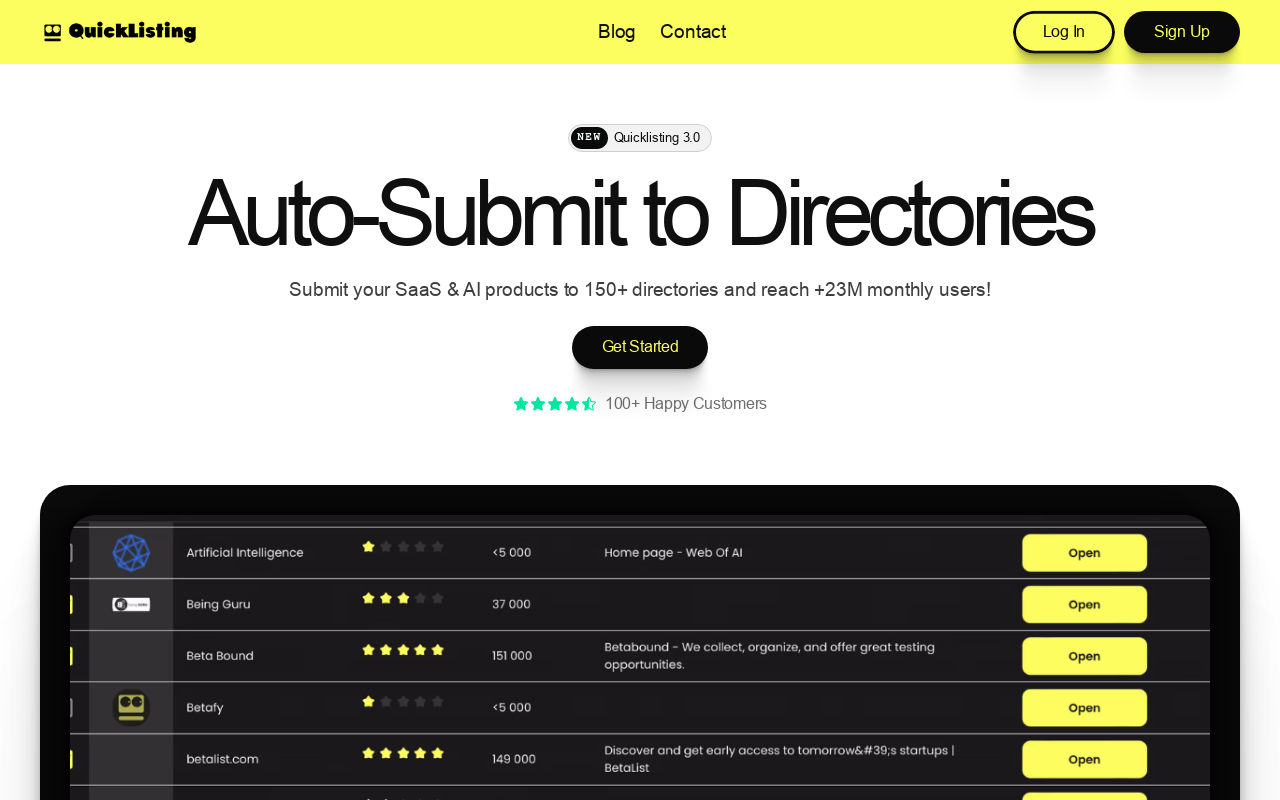Click the betalist.com five-star rating

pos(403,753)
